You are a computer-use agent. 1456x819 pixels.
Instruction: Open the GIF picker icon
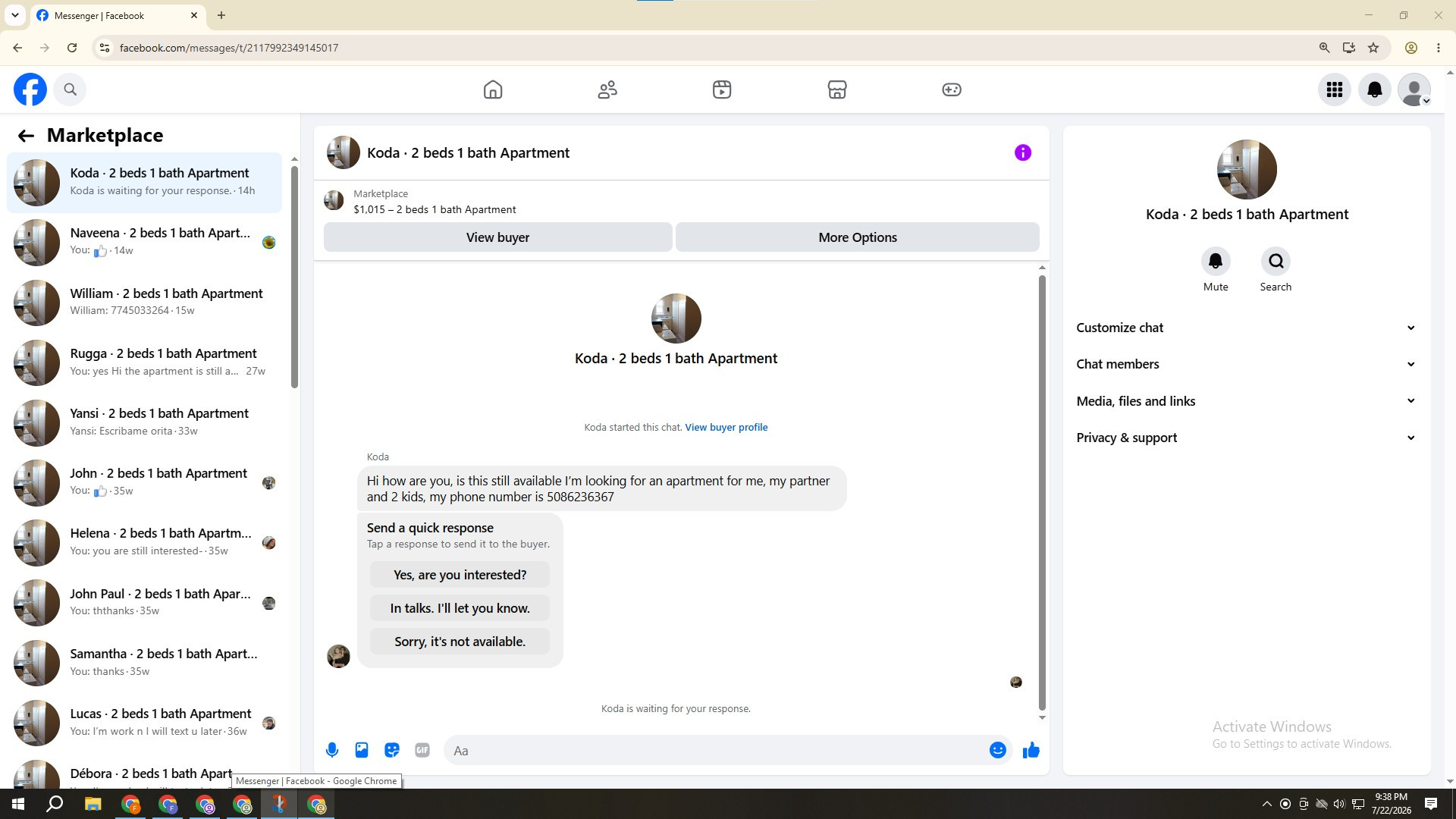point(422,750)
